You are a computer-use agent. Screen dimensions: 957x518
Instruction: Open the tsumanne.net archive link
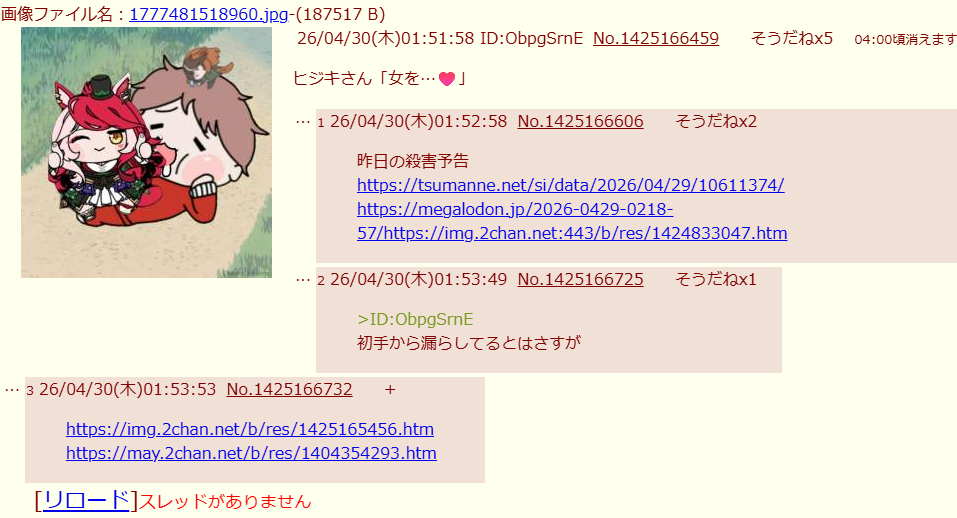(x=571, y=185)
